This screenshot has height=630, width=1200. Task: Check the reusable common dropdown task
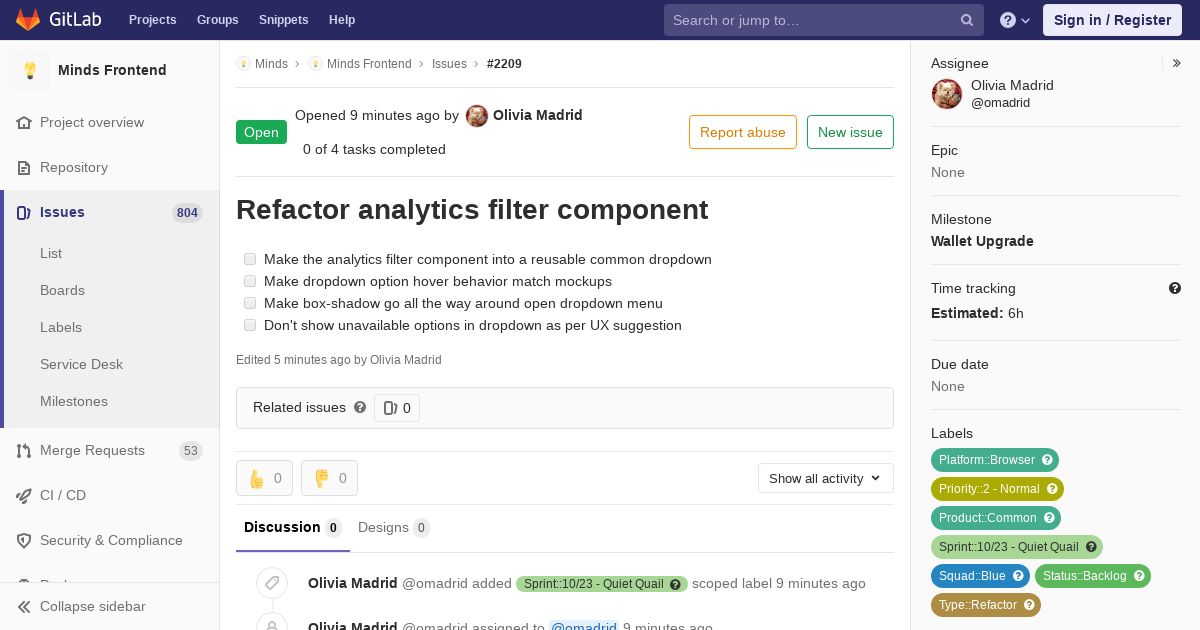tap(250, 259)
